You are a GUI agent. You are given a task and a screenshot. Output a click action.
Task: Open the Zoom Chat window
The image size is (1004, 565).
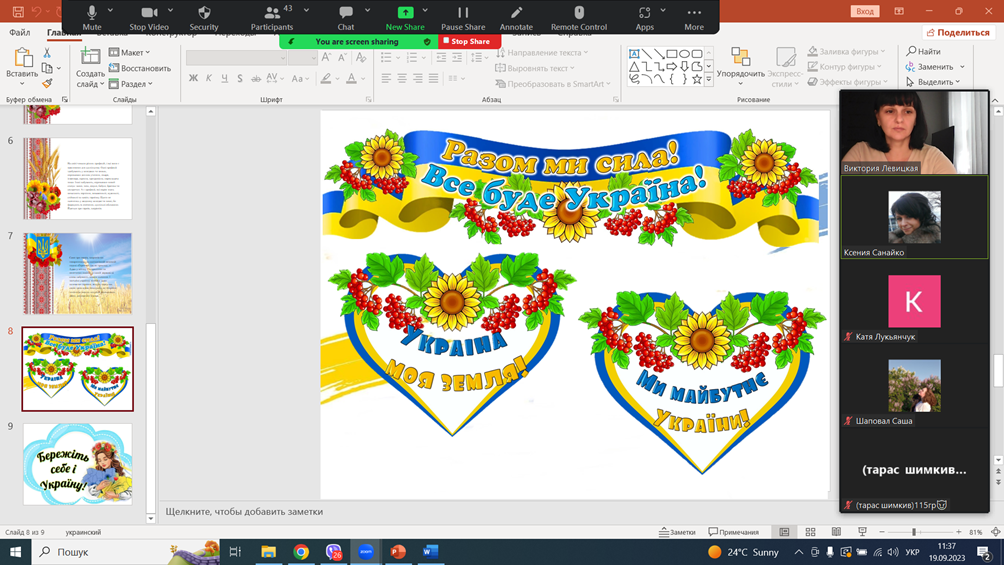346,17
